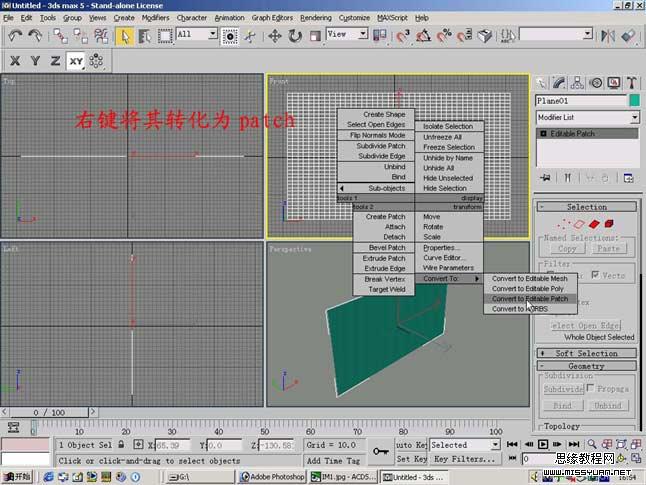Select the Unlink Selection tool
This screenshot has width=646, height=485.
80,36
